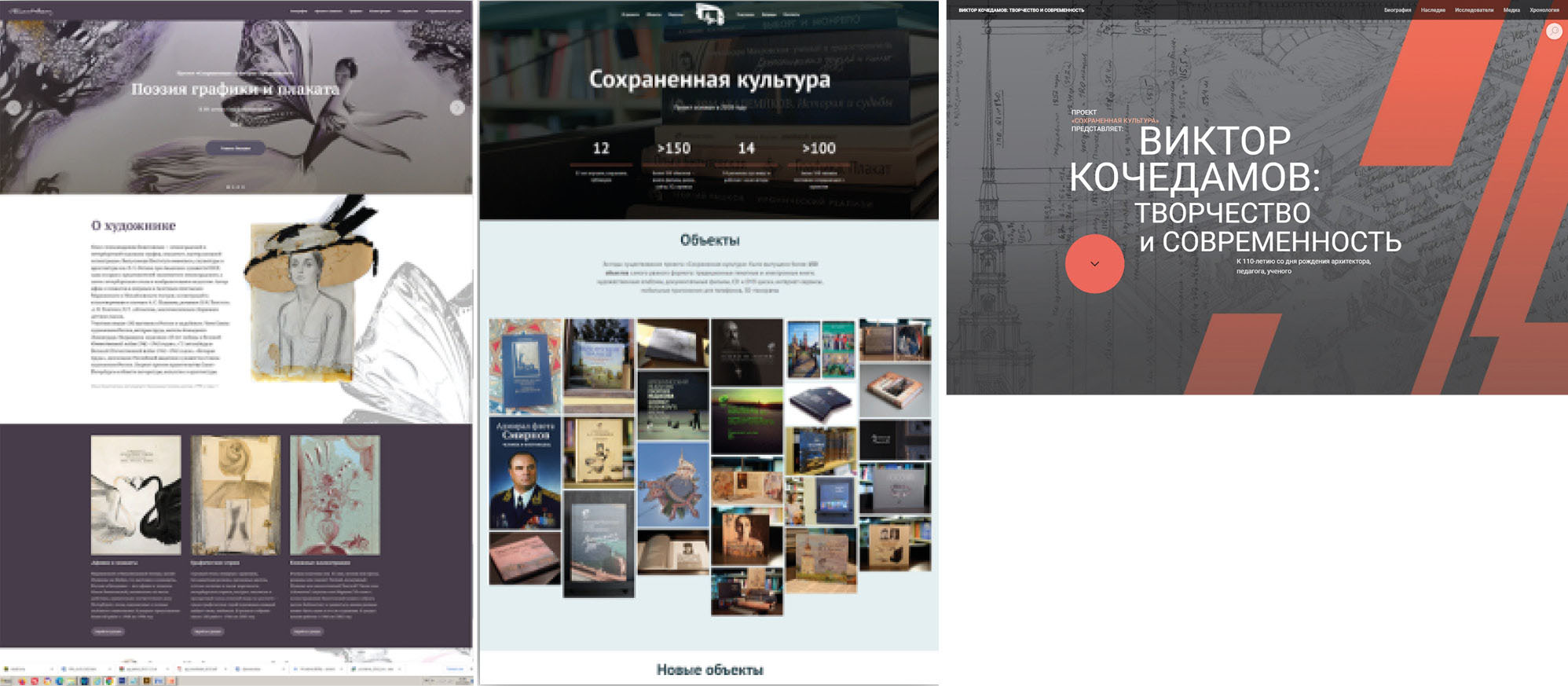Click the search icon on Kochedamov site
This screenshot has height=686, width=1568.
[1553, 31]
